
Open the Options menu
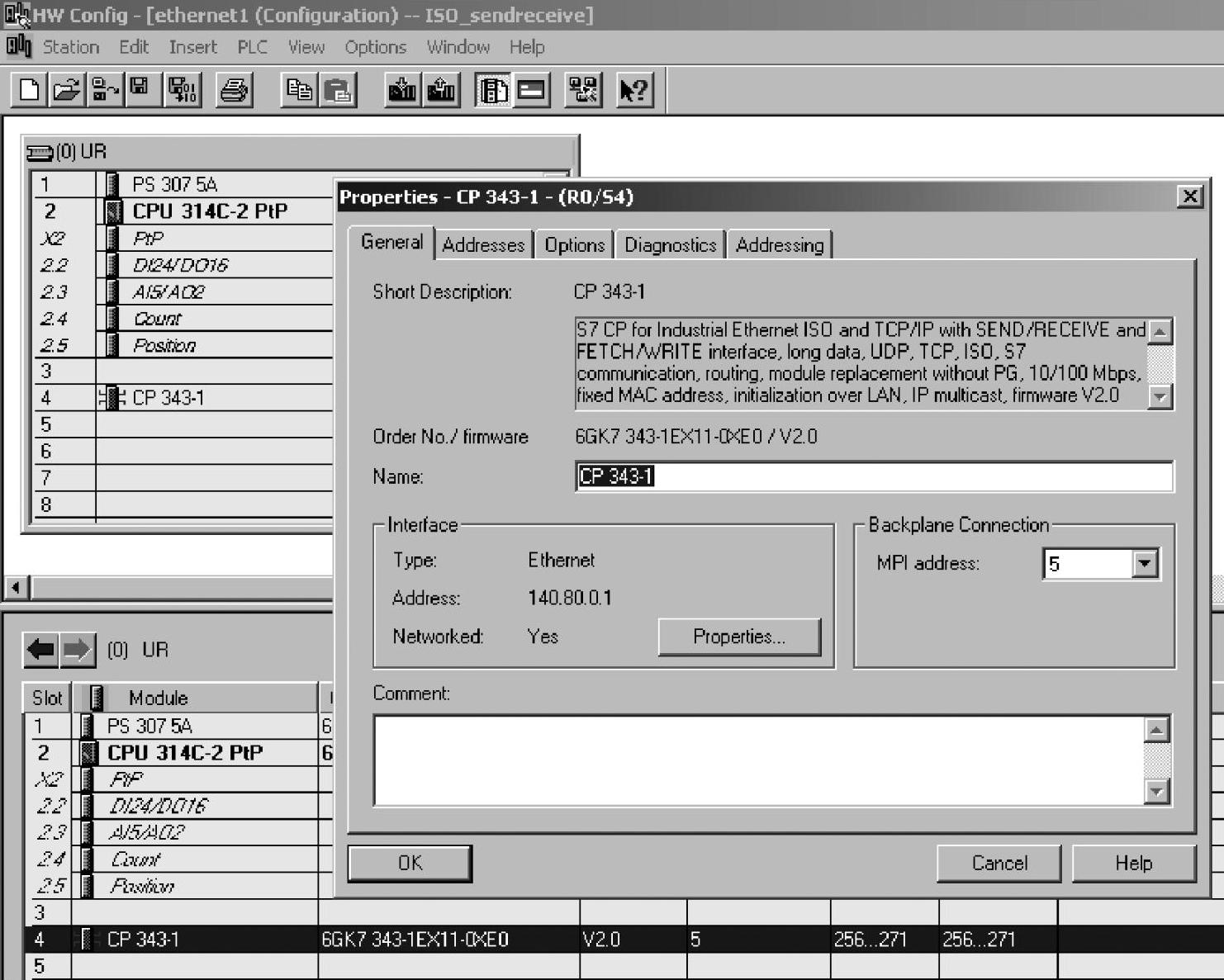[375, 47]
